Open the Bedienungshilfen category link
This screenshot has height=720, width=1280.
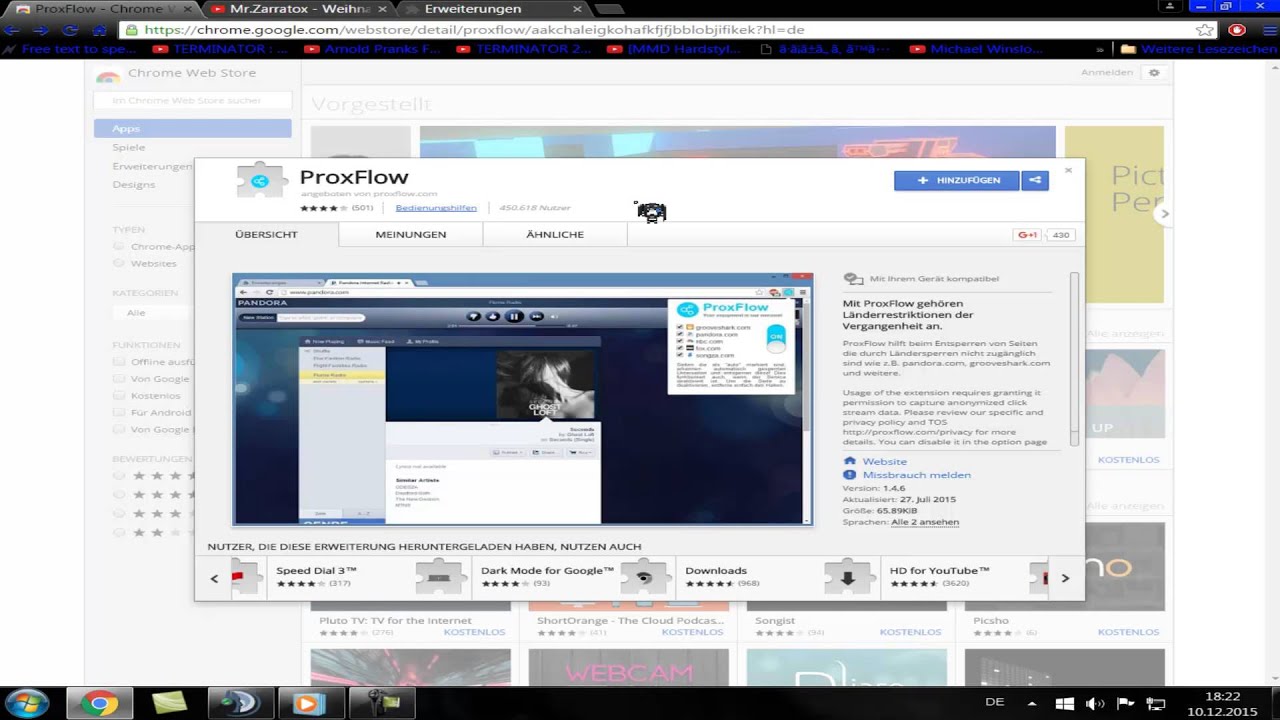(436, 208)
